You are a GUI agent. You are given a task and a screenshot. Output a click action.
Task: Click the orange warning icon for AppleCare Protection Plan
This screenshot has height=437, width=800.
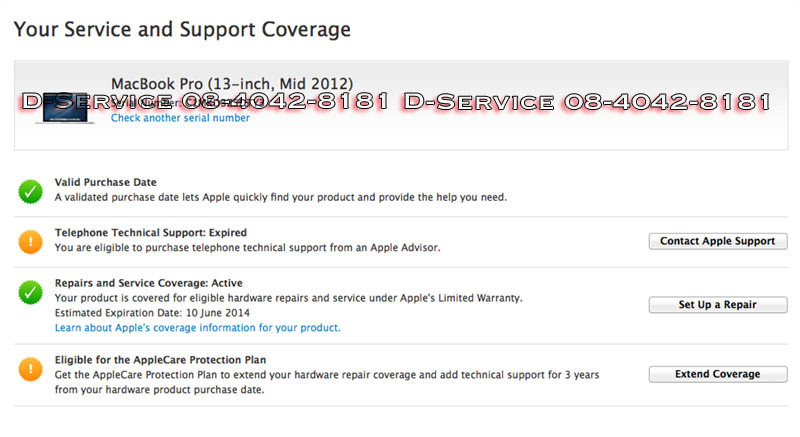coord(31,368)
